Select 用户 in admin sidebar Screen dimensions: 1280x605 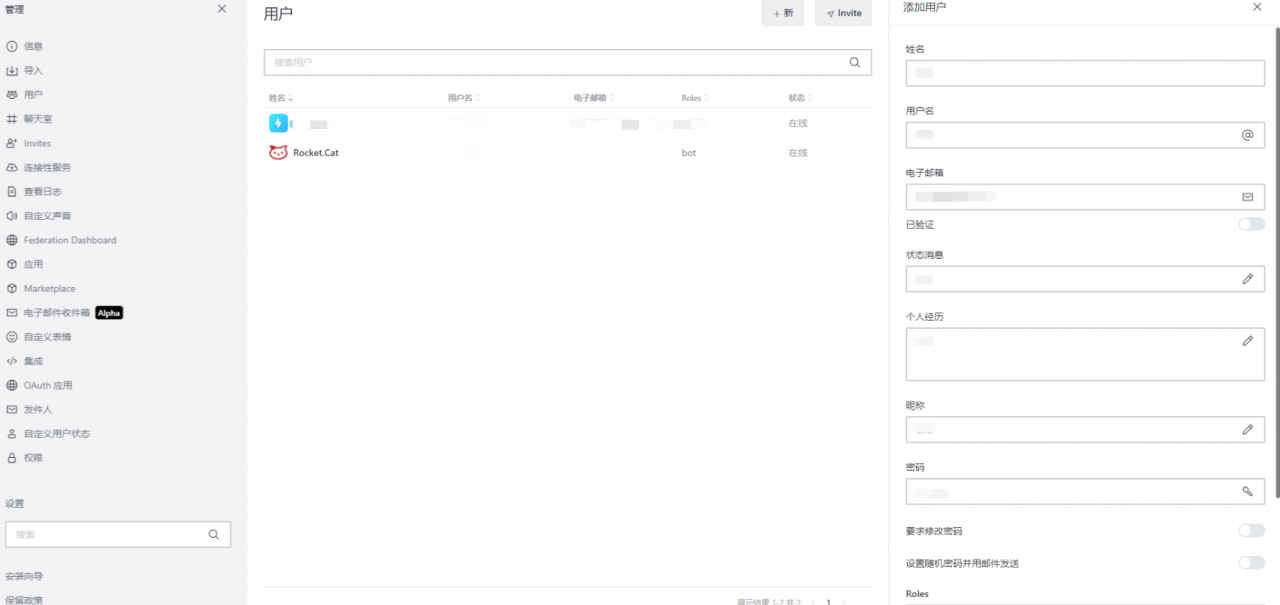[33, 95]
